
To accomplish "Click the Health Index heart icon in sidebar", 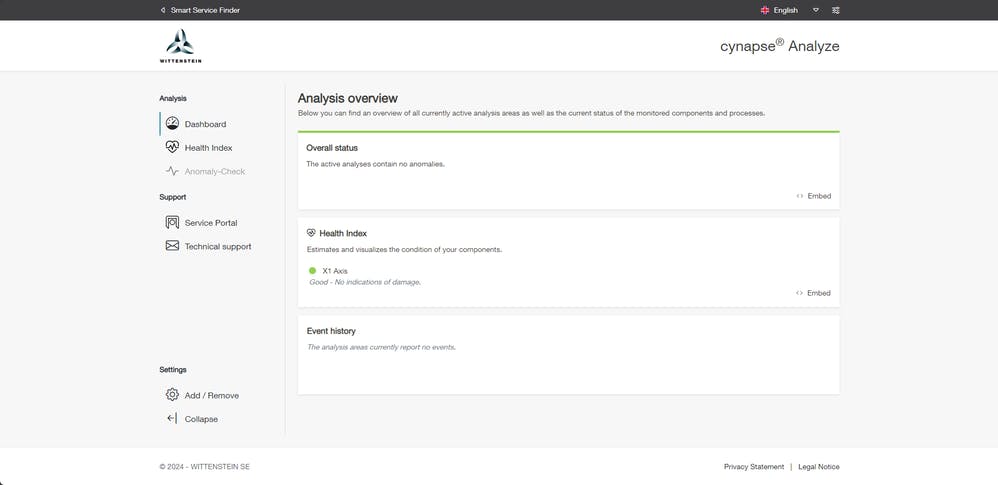I will 172,147.
